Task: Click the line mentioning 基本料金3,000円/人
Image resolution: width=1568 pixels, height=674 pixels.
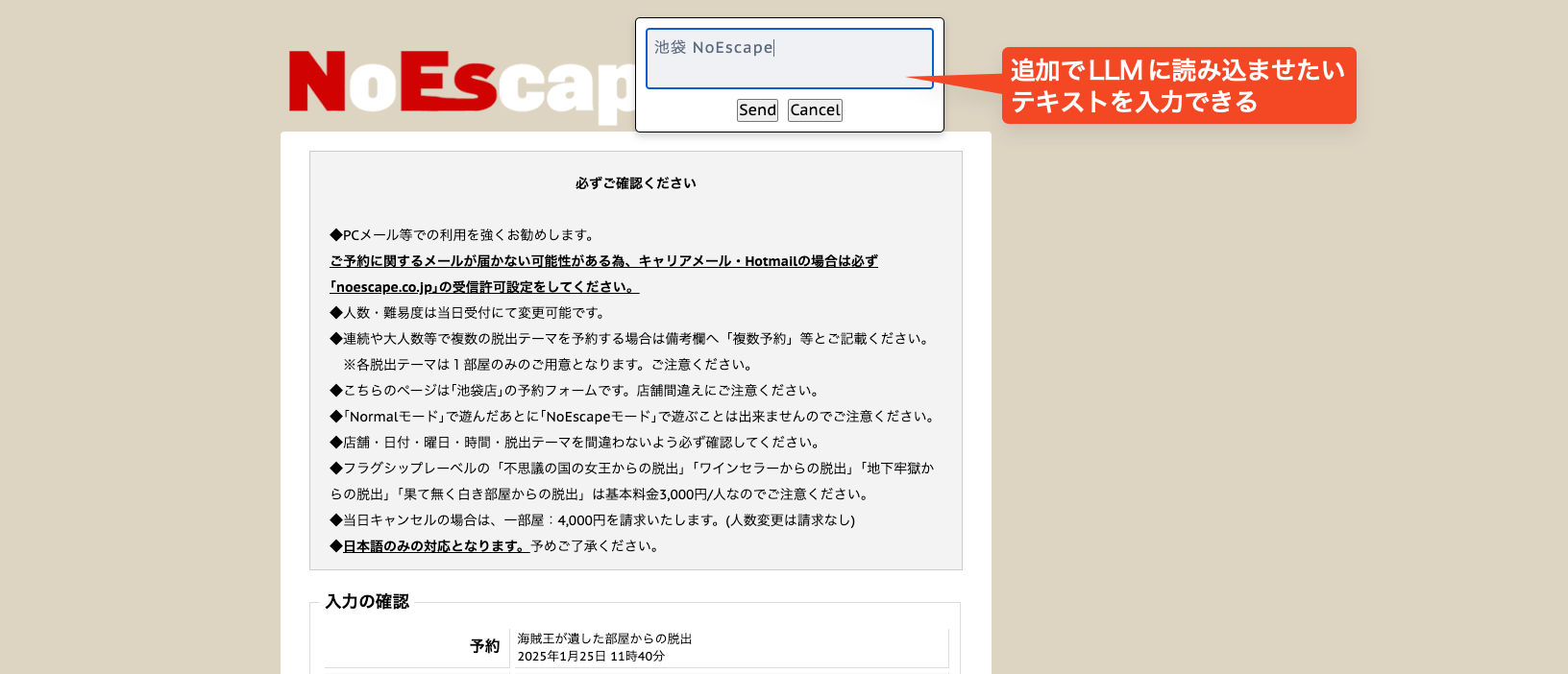Action: [x=601, y=494]
